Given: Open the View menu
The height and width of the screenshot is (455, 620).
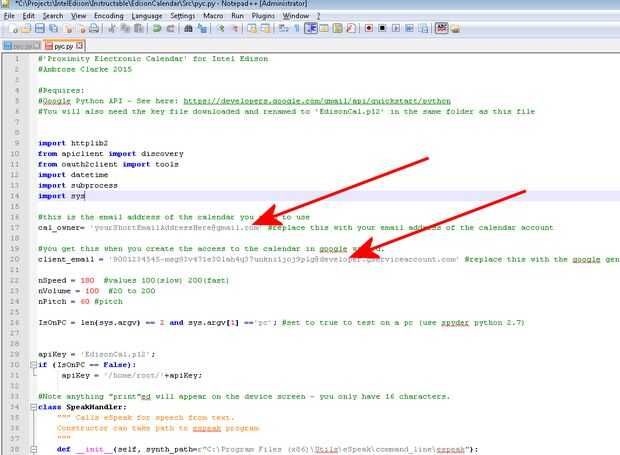Looking at the screenshot, I should tap(78, 16).
